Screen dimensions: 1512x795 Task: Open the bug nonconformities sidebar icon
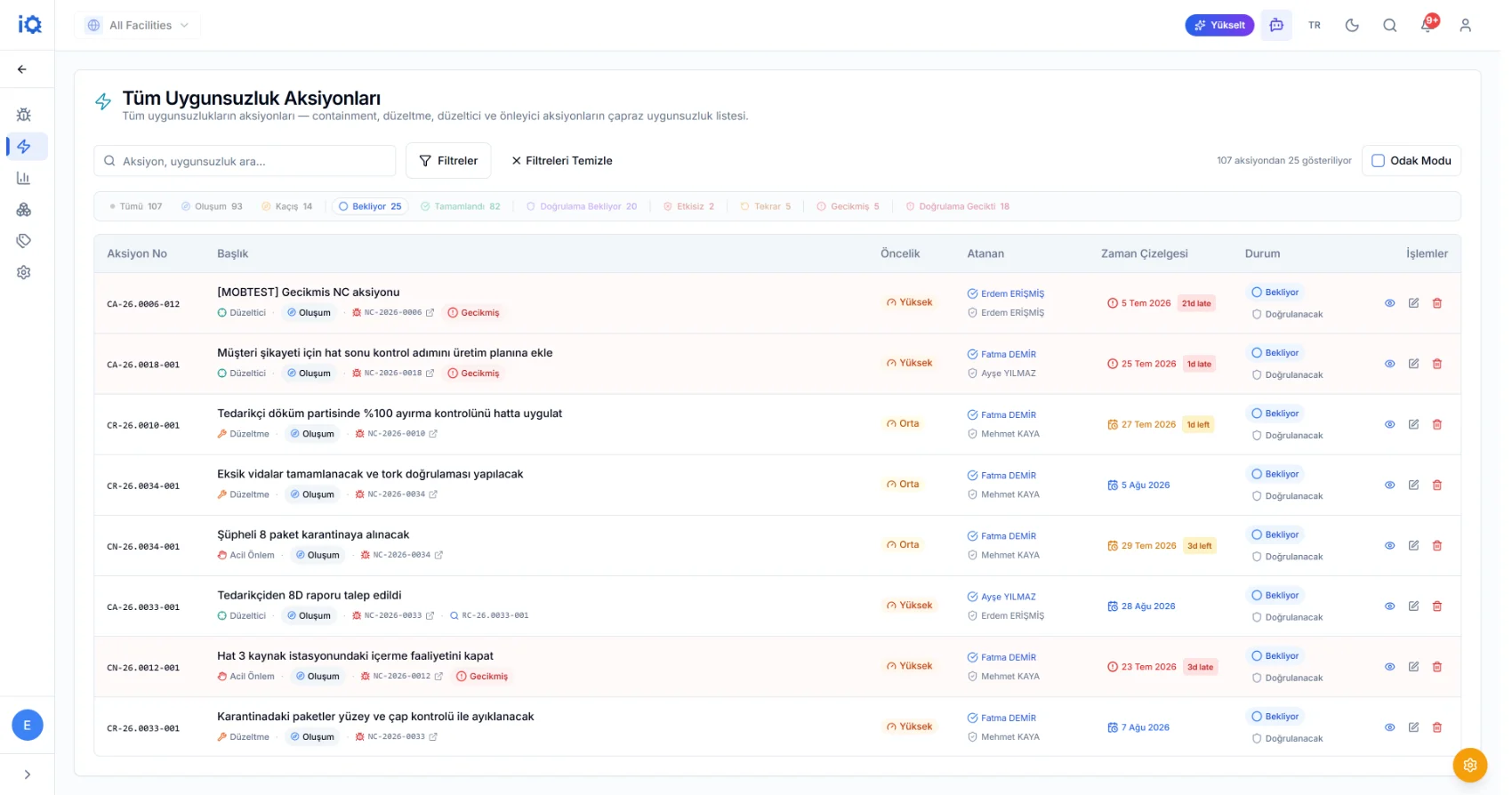[24, 115]
